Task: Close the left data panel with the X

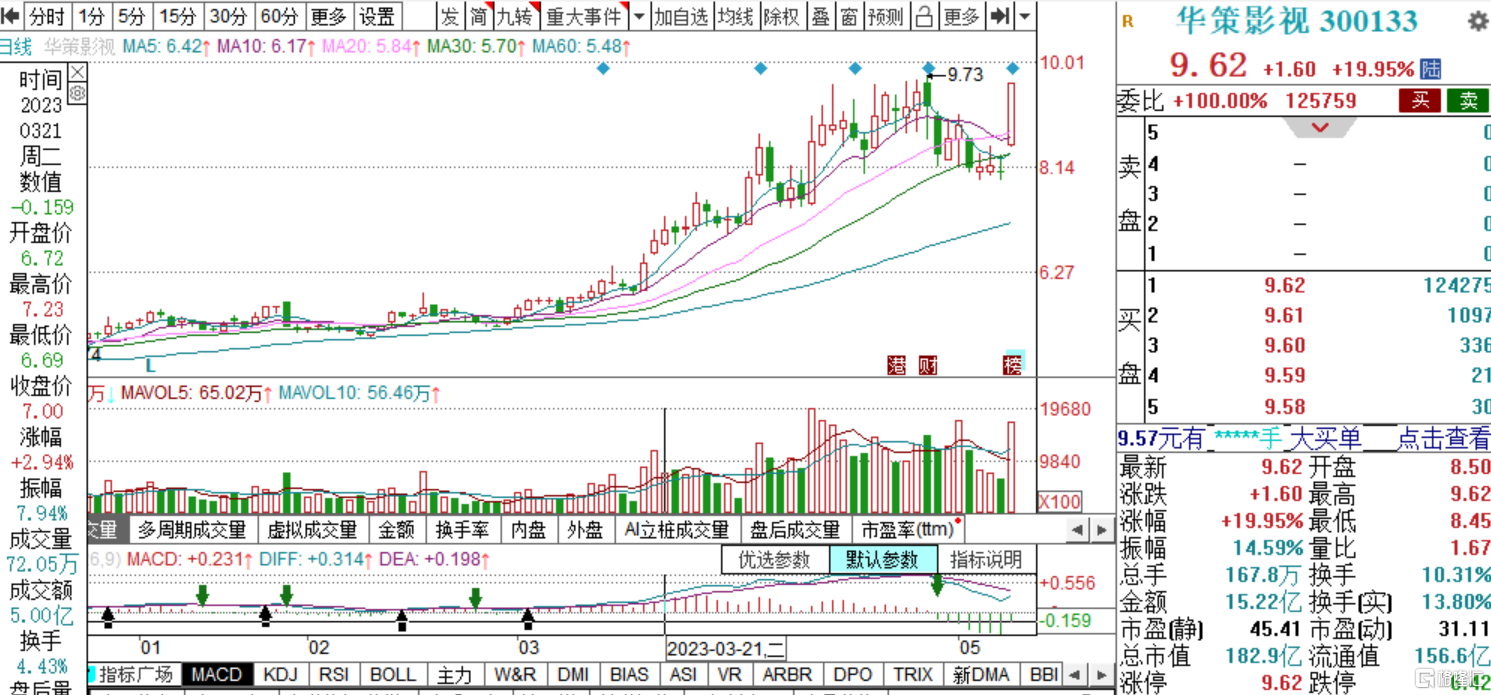Action: [x=77, y=73]
